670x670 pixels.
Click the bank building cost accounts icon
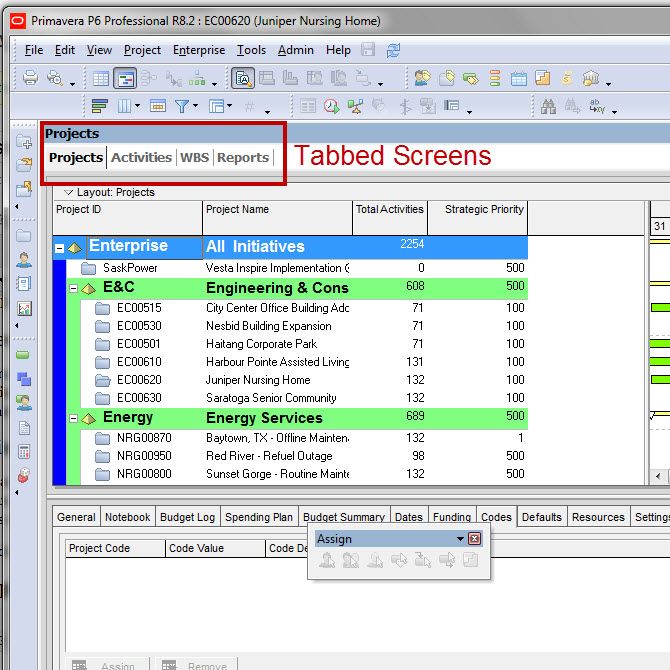[591, 78]
